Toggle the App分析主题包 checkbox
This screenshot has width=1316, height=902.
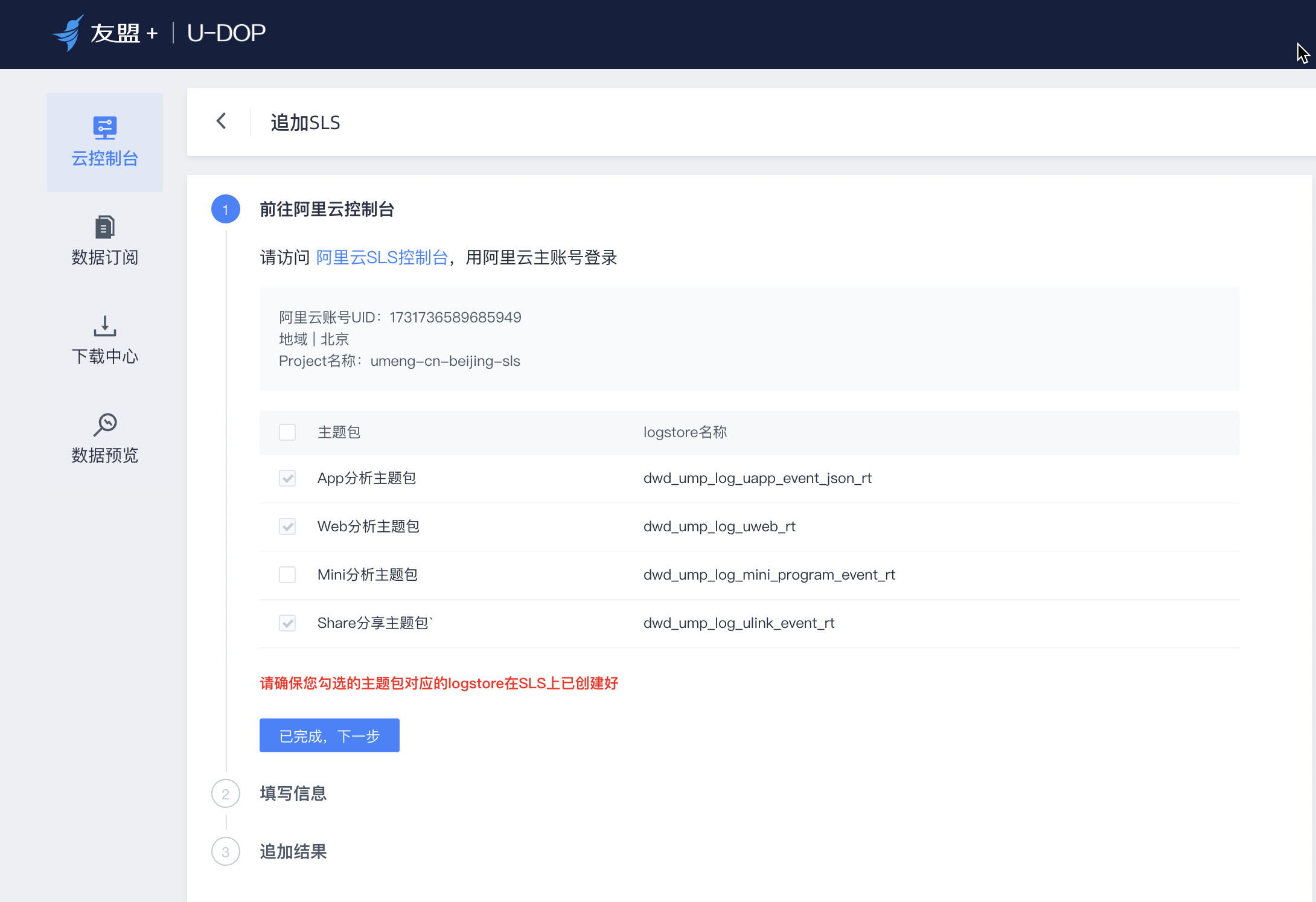(x=287, y=478)
